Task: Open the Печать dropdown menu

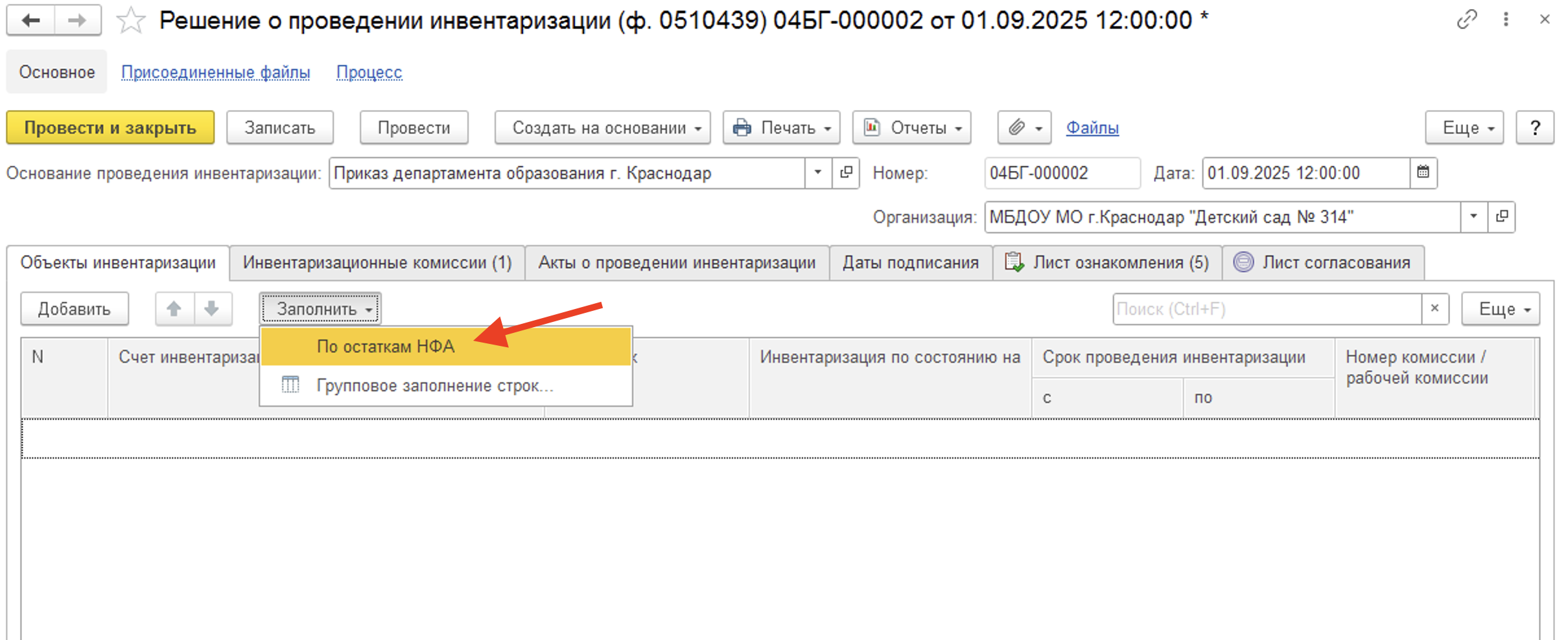Action: pyautogui.click(x=781, y=128)
